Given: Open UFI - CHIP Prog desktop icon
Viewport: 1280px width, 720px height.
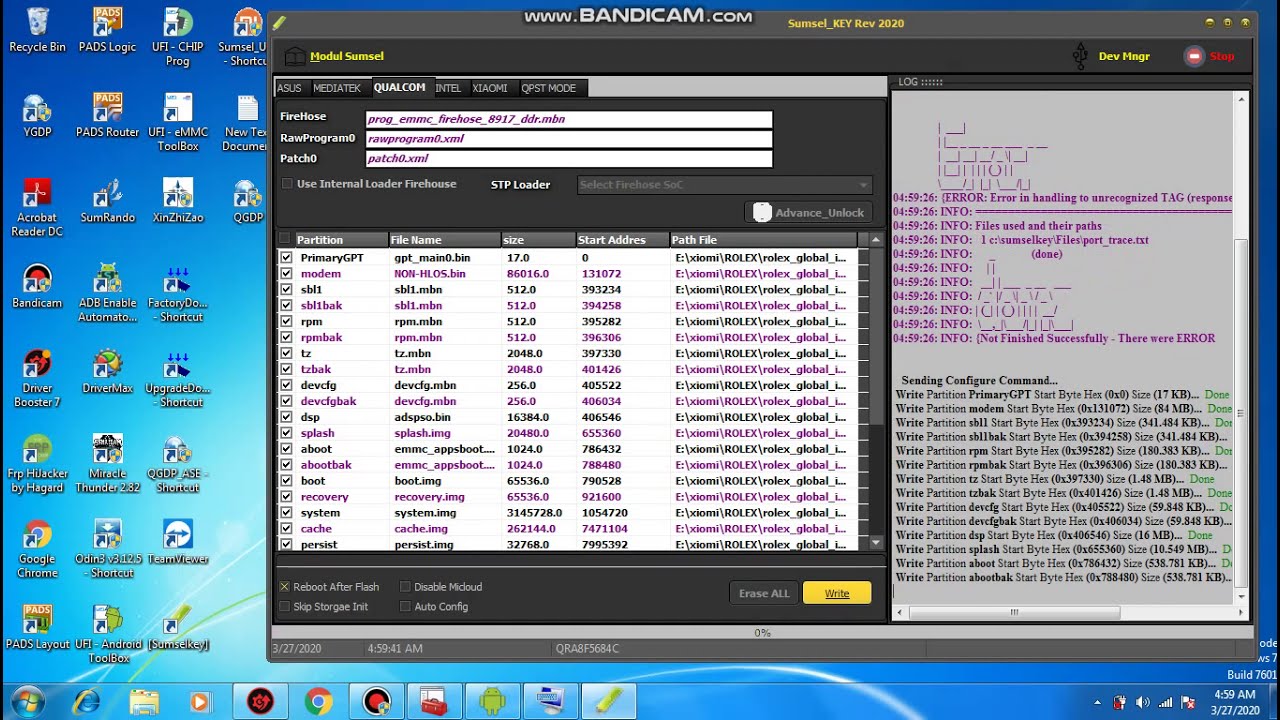Looking at the screenshot, I should (x=177, y=37).
